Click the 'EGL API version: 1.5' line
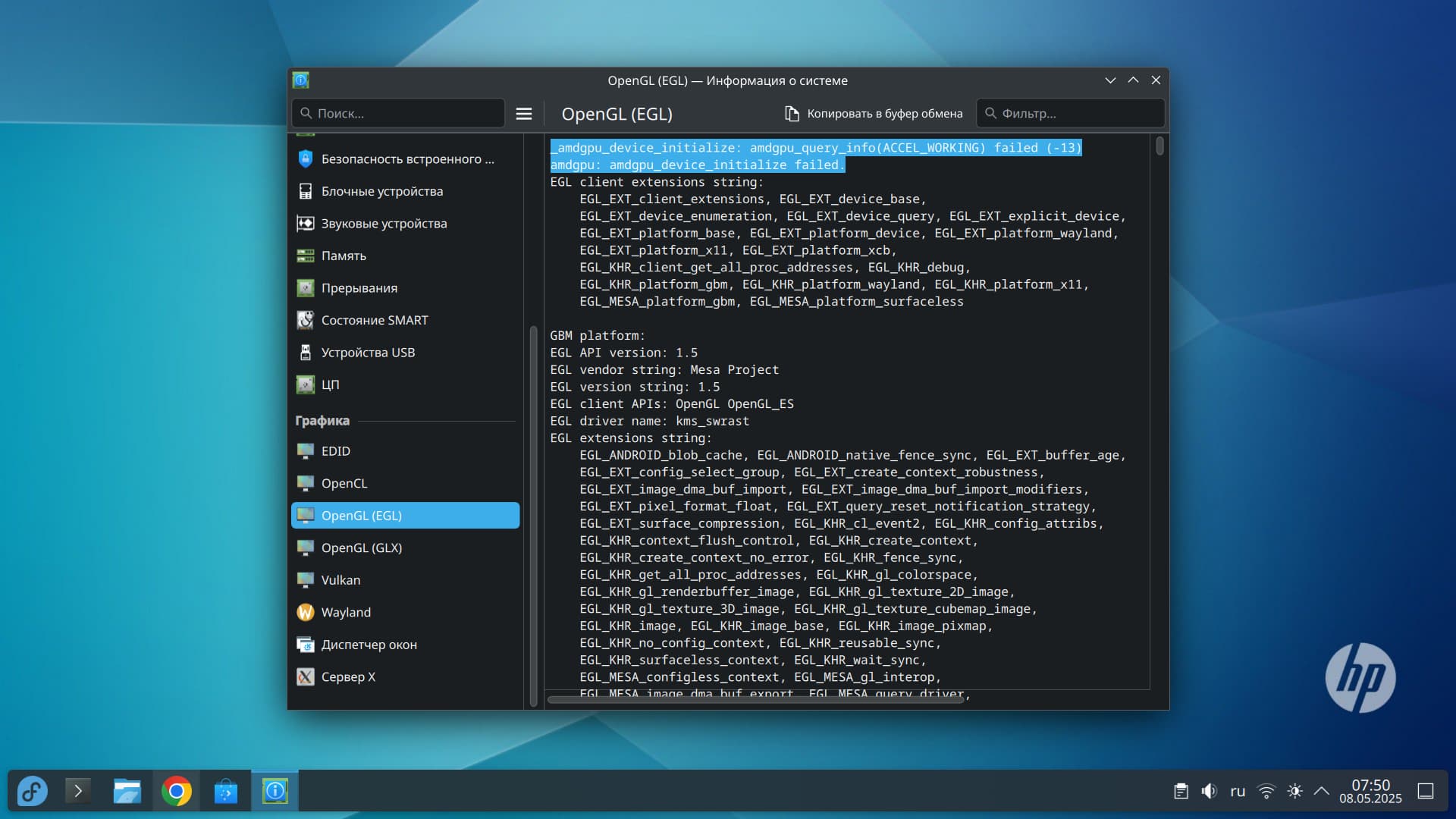 [x=623, y=353]
